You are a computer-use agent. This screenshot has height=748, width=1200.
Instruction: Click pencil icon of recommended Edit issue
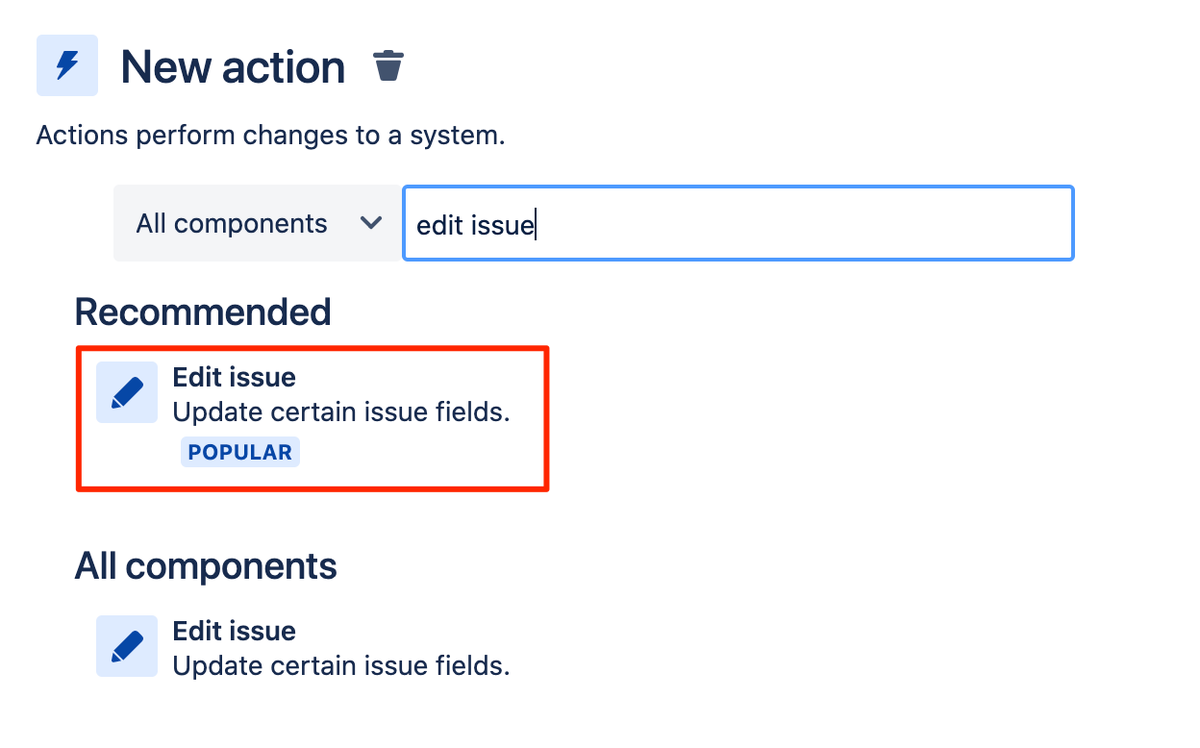tap(127, 392)
